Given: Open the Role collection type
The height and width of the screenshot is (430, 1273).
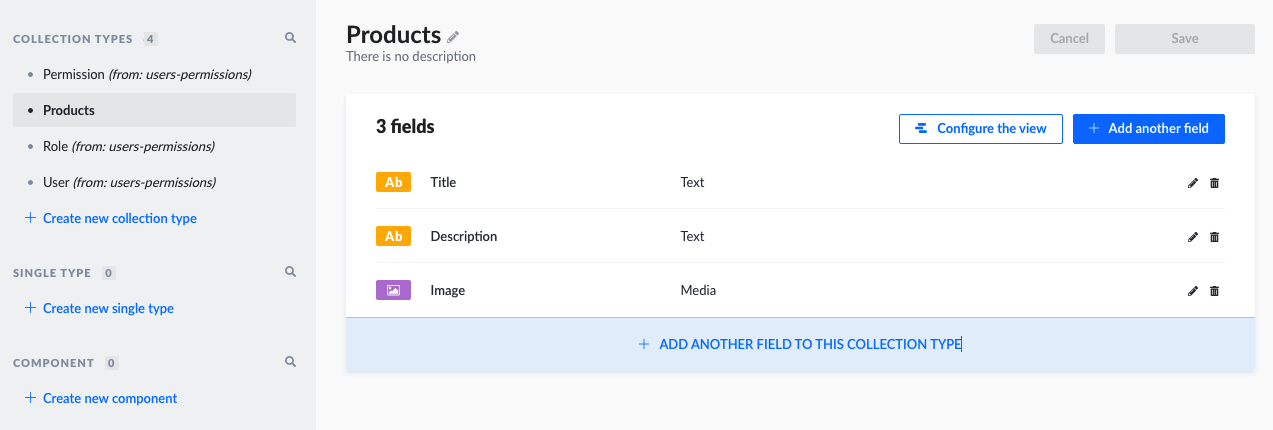Looking at the screenshot, I should tap(128, 146).
